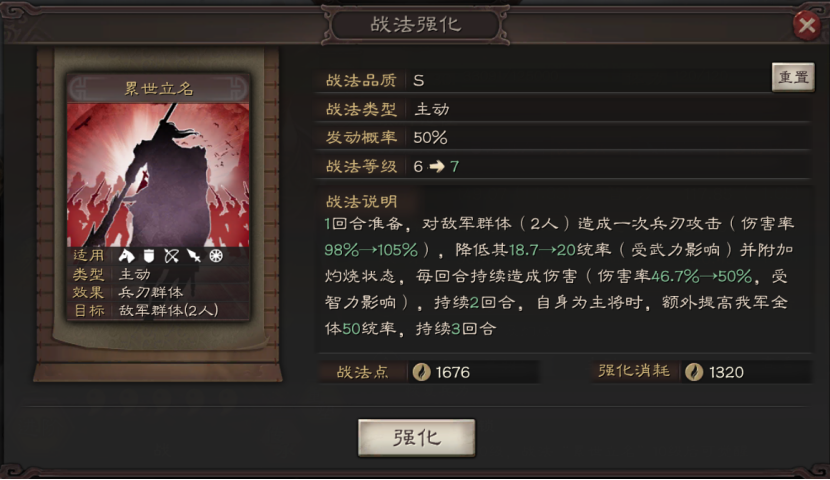Click the tactic points feather icon beside 1676
830x480 pixels.
(421, 372)
